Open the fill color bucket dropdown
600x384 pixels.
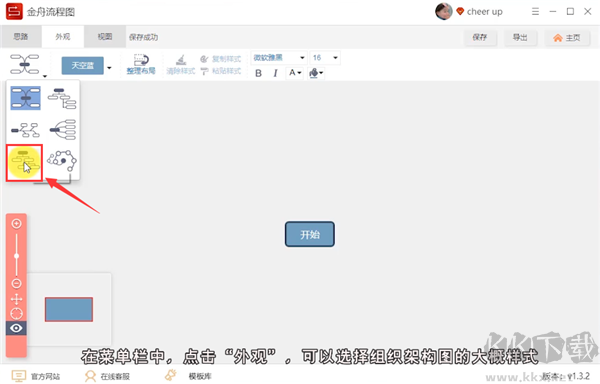316,73
